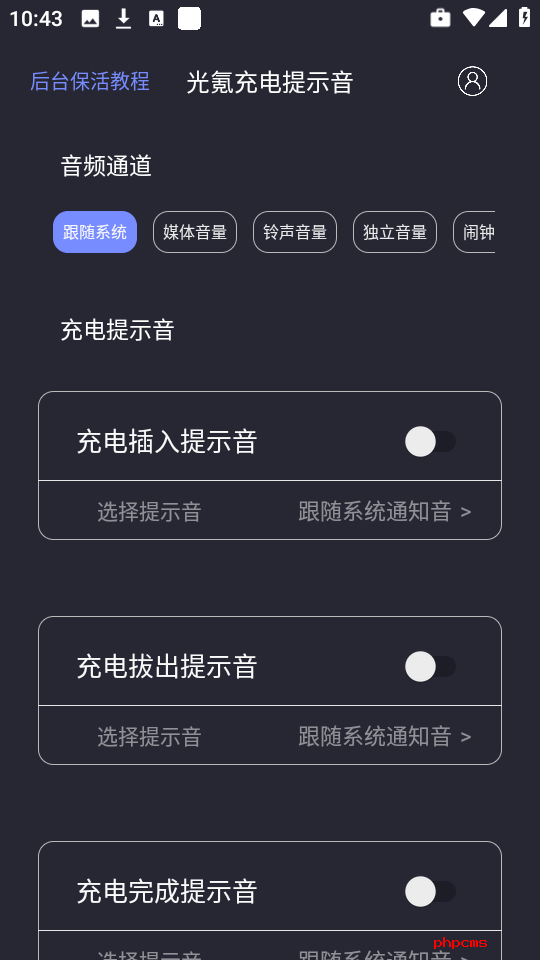Tap the download icon in status bar

124,18
